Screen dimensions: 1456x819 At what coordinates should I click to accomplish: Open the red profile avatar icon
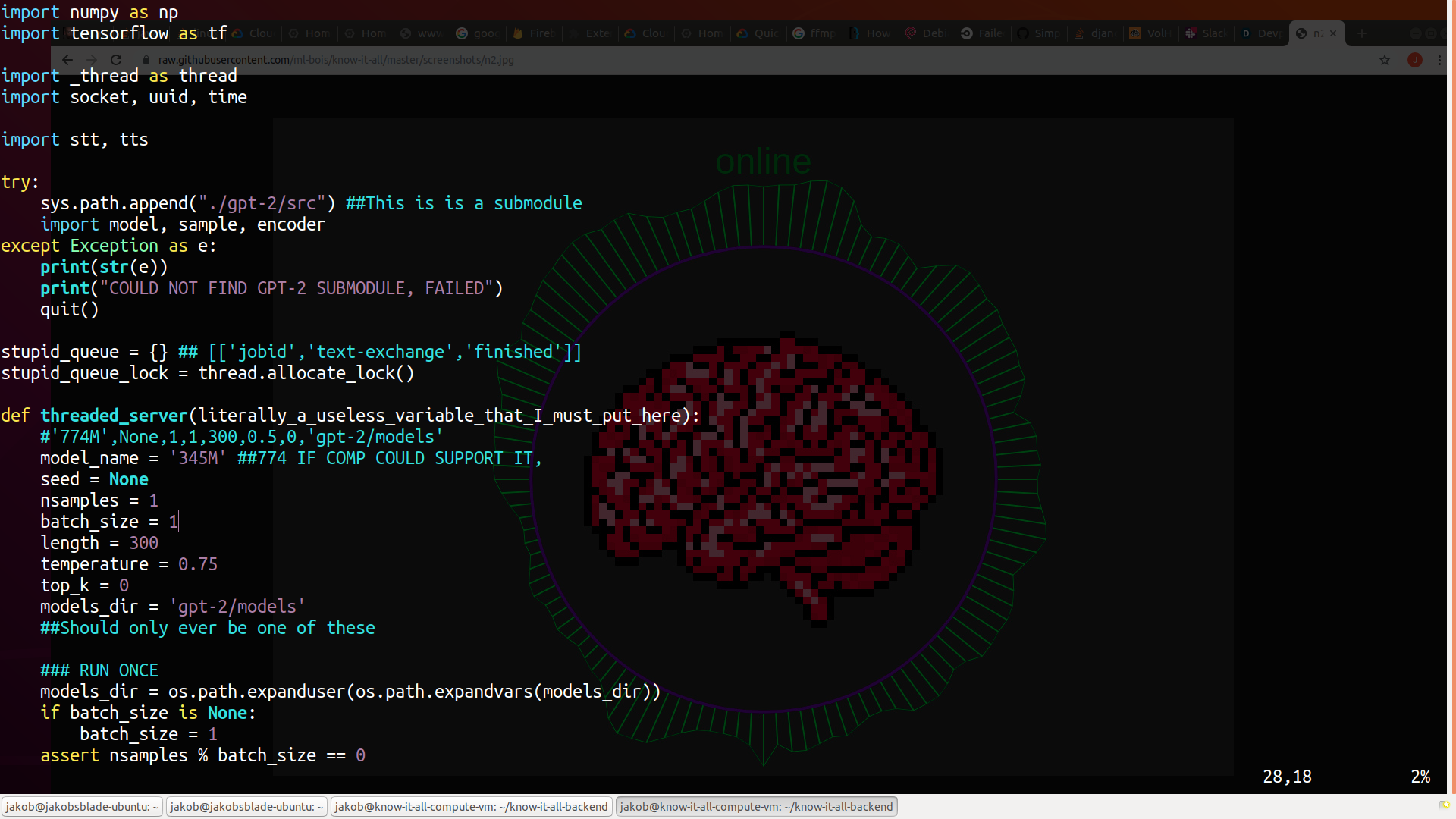pyautogui.click(x=1414, y=60)
